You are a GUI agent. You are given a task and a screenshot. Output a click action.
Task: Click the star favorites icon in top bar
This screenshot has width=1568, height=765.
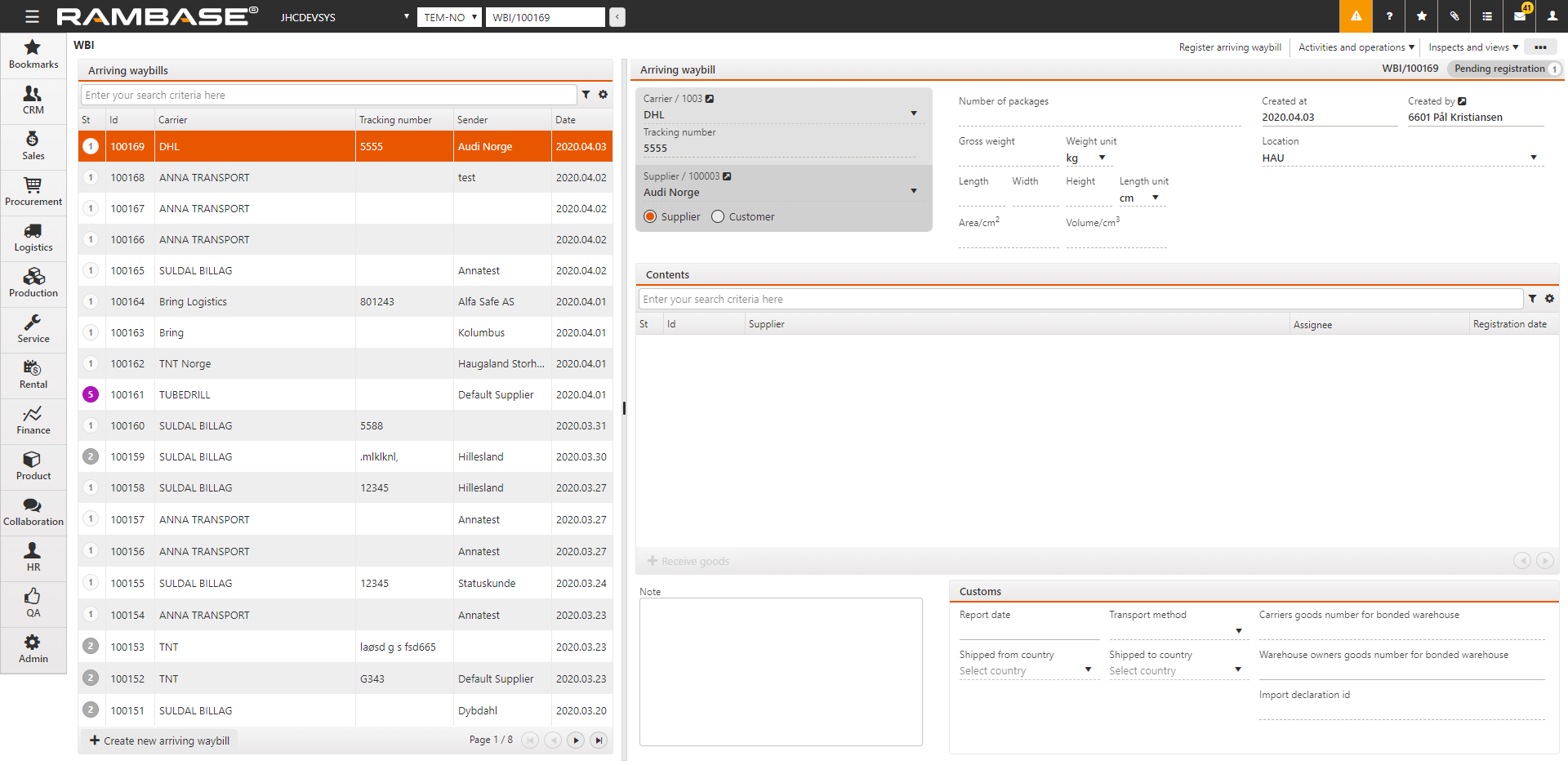click(1422, 16)
